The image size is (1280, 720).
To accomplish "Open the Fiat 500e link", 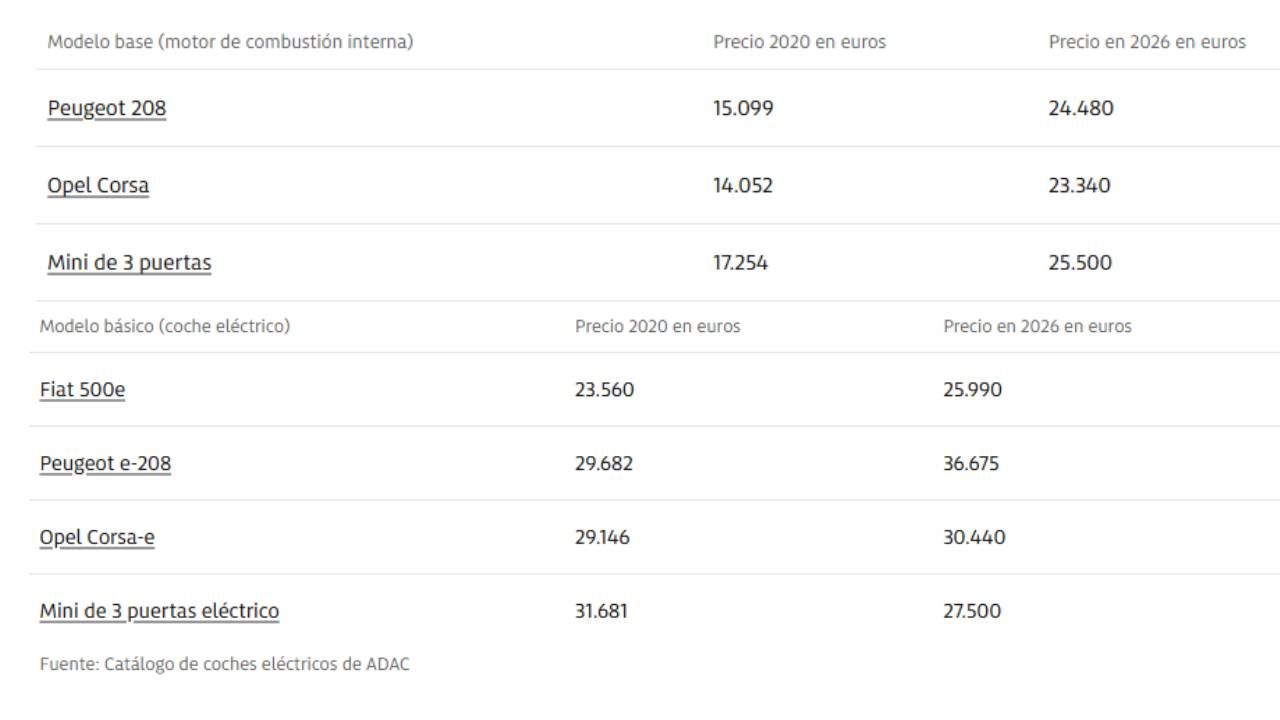I will point(82,389).
